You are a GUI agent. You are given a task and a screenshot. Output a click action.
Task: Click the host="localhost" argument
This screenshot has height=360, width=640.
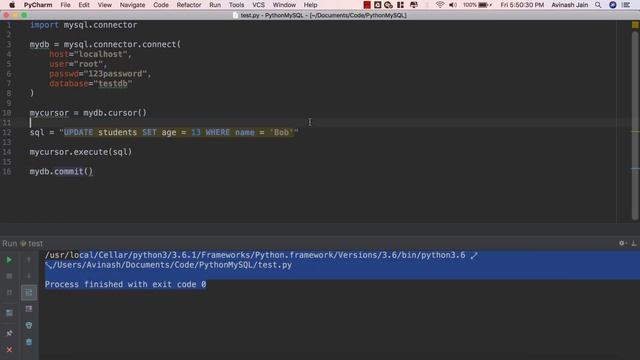(90, 54)
